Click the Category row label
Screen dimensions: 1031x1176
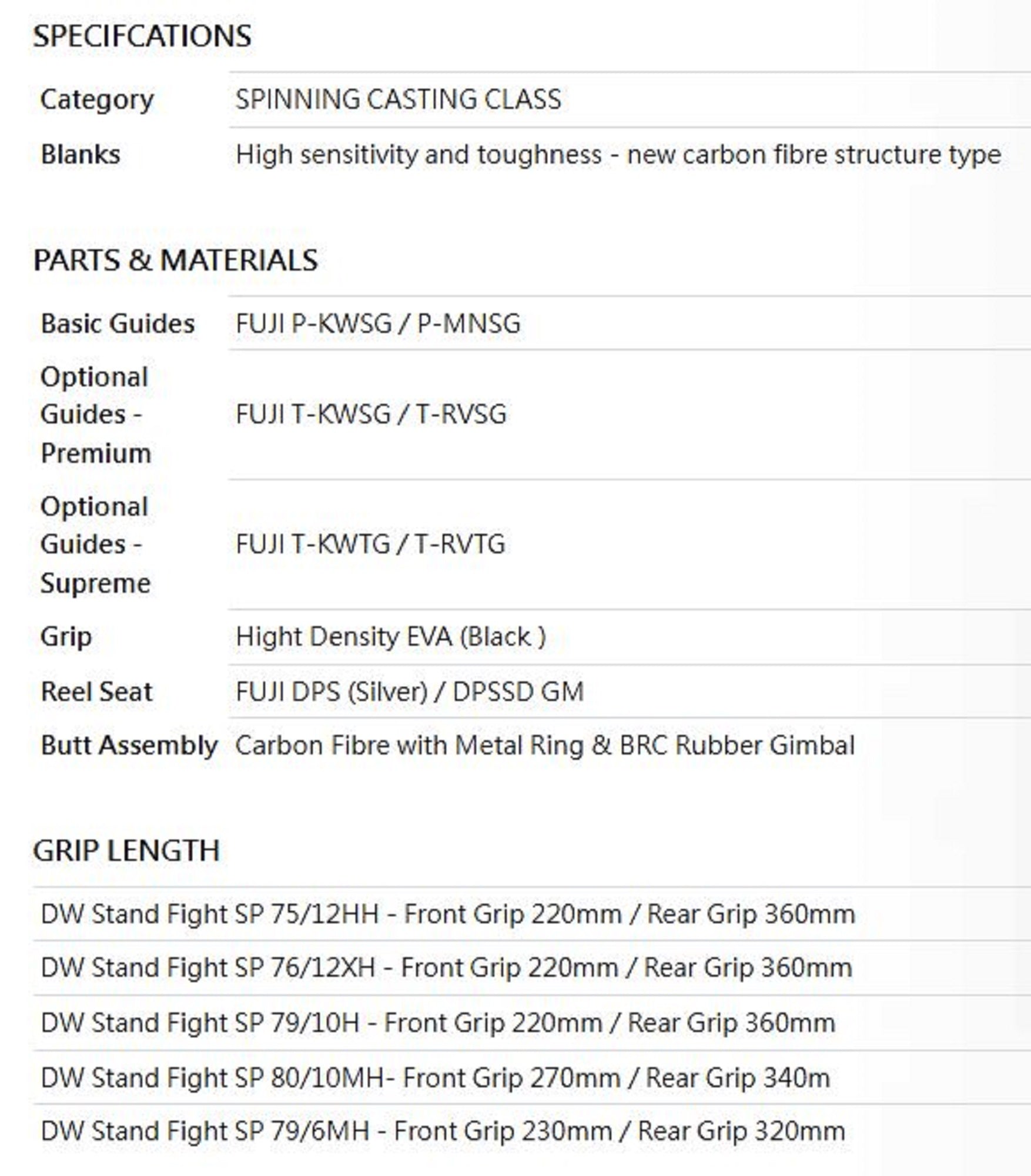[97, 99]
